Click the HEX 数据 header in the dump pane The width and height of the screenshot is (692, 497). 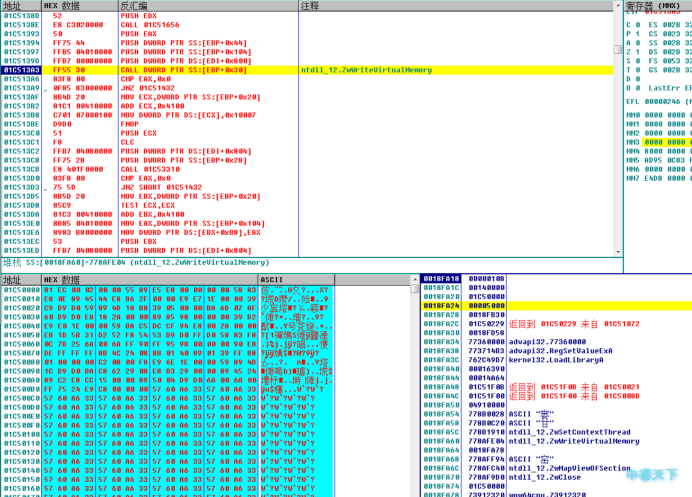click(x=150, y=280)
